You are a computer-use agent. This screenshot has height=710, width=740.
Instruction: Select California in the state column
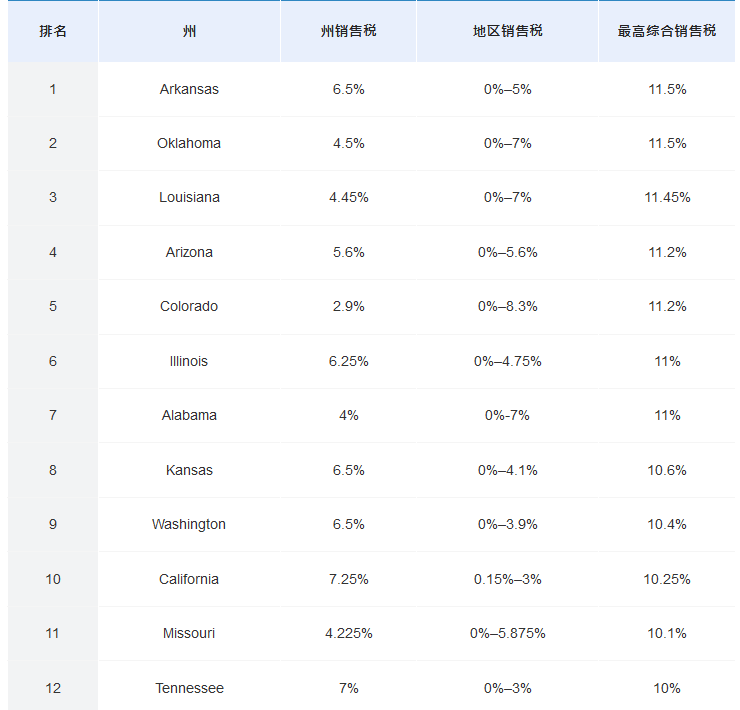coord(189,579)
